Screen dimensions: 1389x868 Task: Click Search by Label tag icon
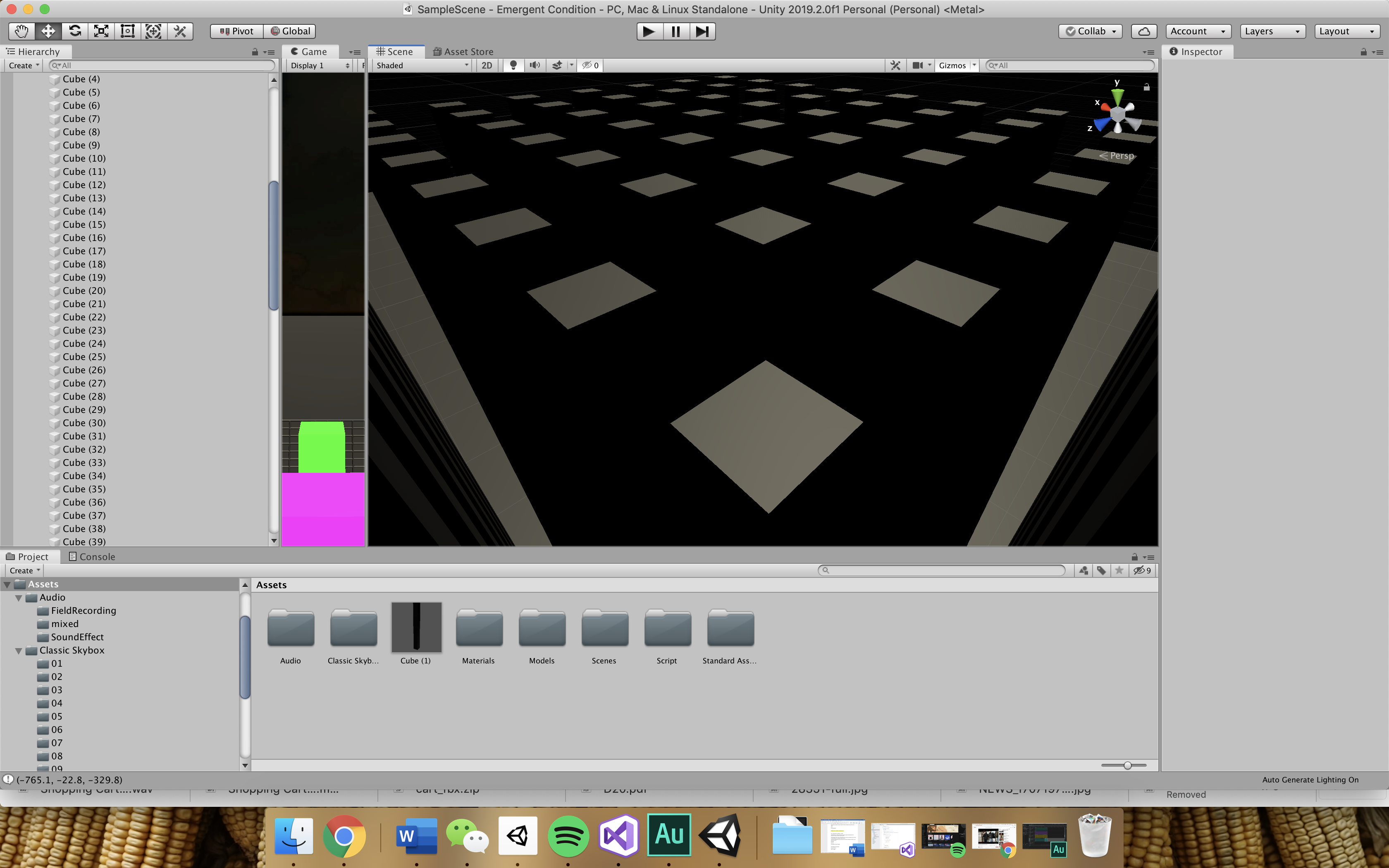pyautogui.click(x=1101, y=571)
